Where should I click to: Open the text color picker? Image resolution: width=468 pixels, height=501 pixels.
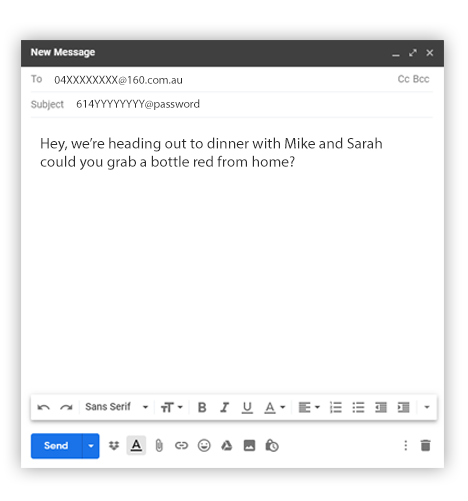275,407
